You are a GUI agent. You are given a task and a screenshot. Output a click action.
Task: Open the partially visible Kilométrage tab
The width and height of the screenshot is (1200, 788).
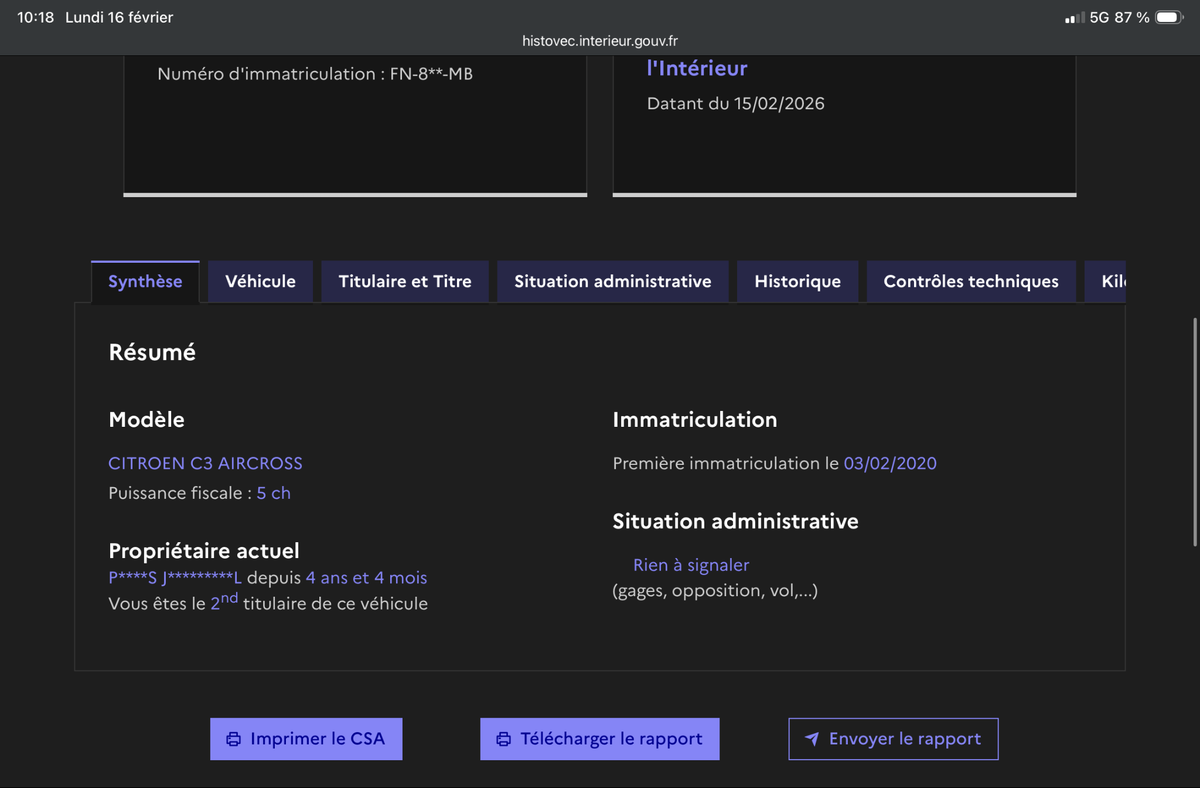[x=1110, y=281]
